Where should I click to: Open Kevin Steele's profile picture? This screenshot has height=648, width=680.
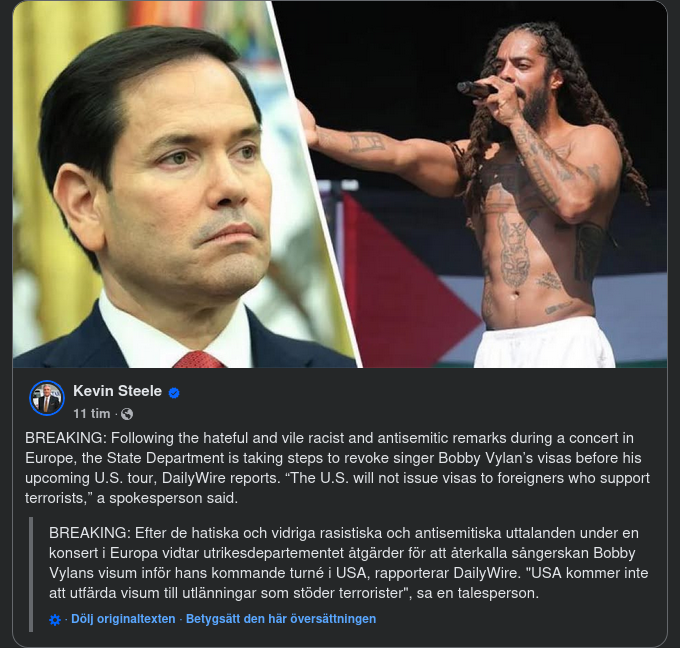[x=47, y=398]
